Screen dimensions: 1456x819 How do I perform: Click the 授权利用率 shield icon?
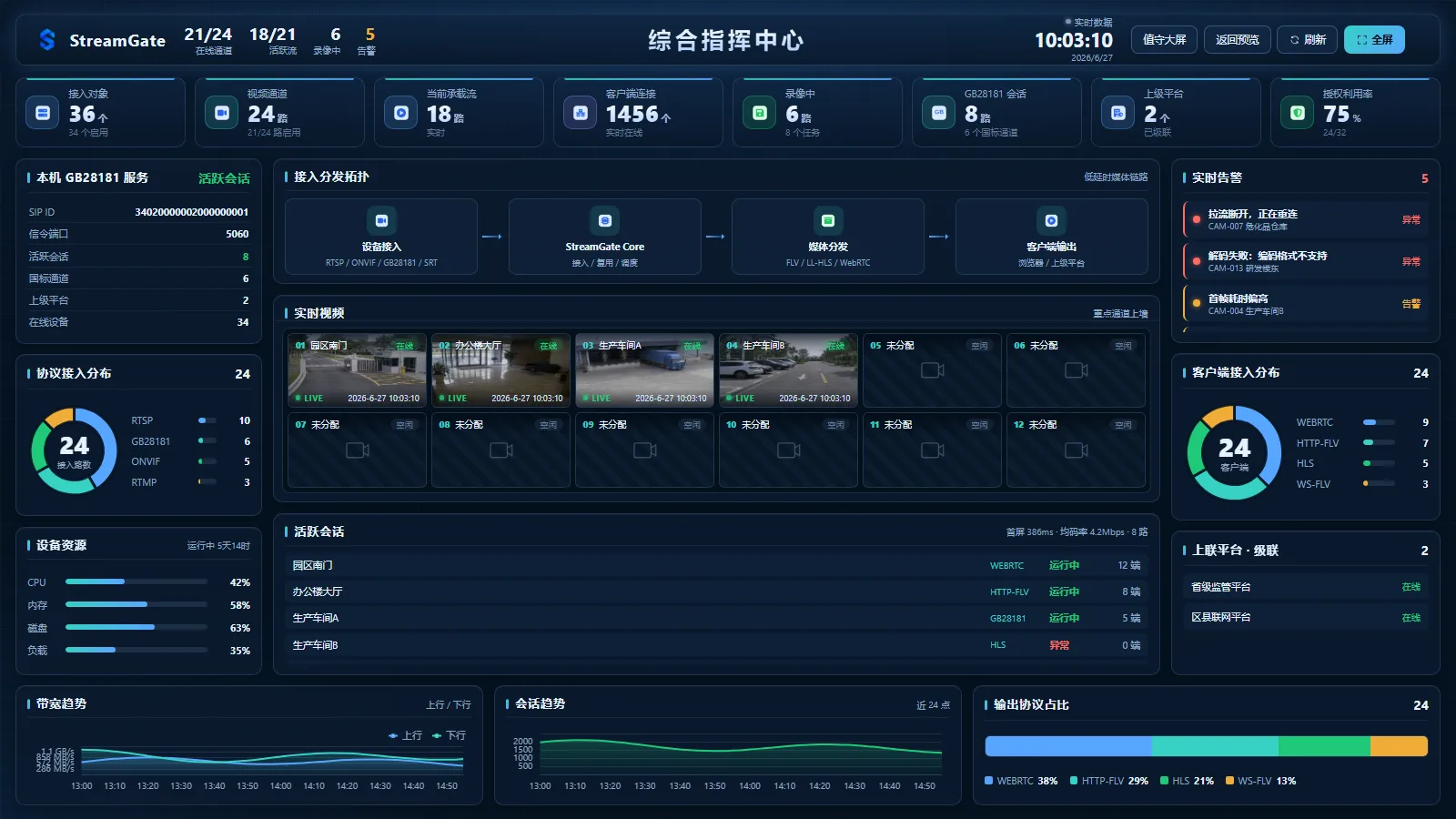1297,113
